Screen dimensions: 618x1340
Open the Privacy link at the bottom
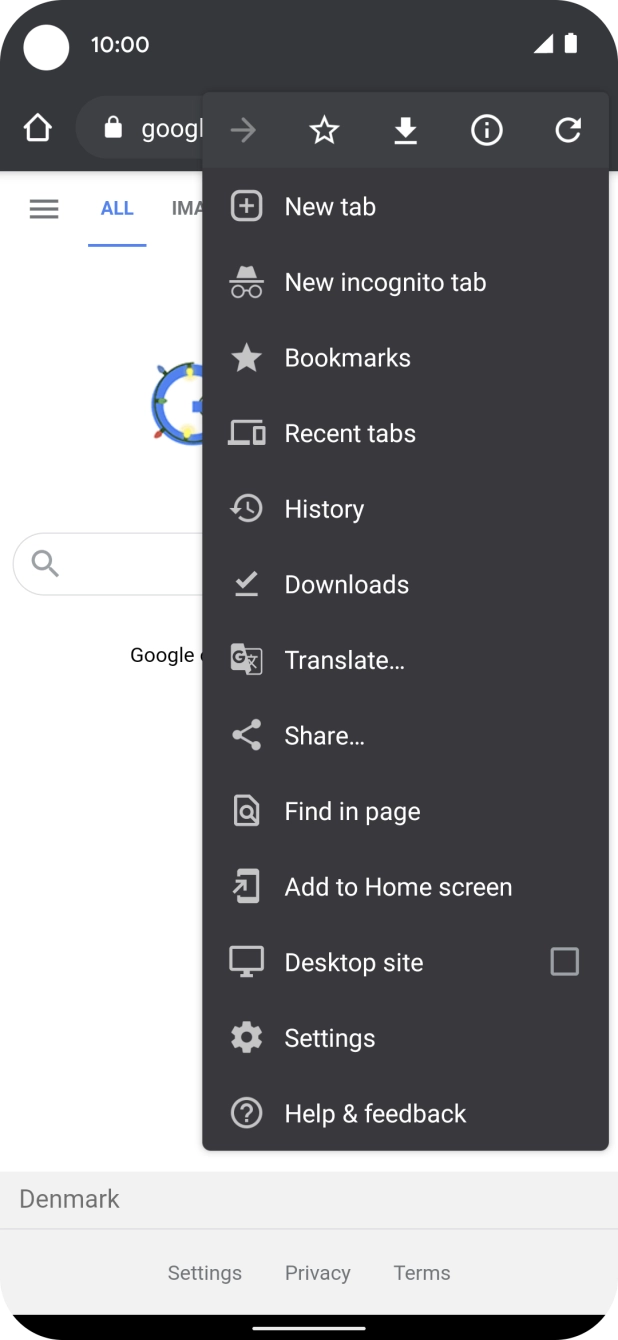317,1272
